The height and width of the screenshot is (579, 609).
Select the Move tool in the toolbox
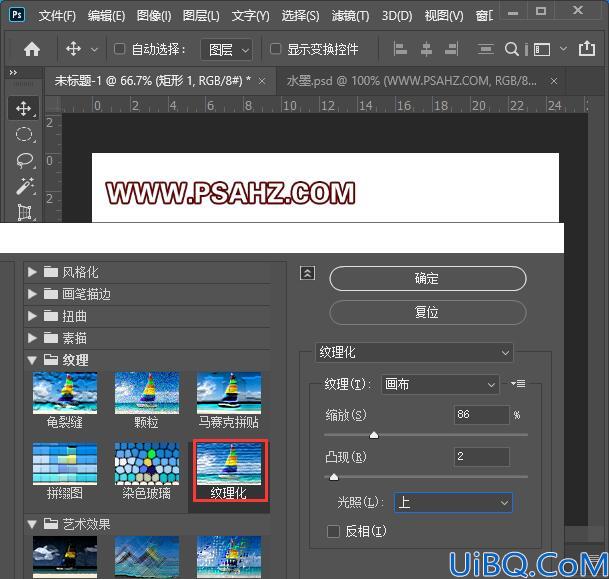pos(24,108)
